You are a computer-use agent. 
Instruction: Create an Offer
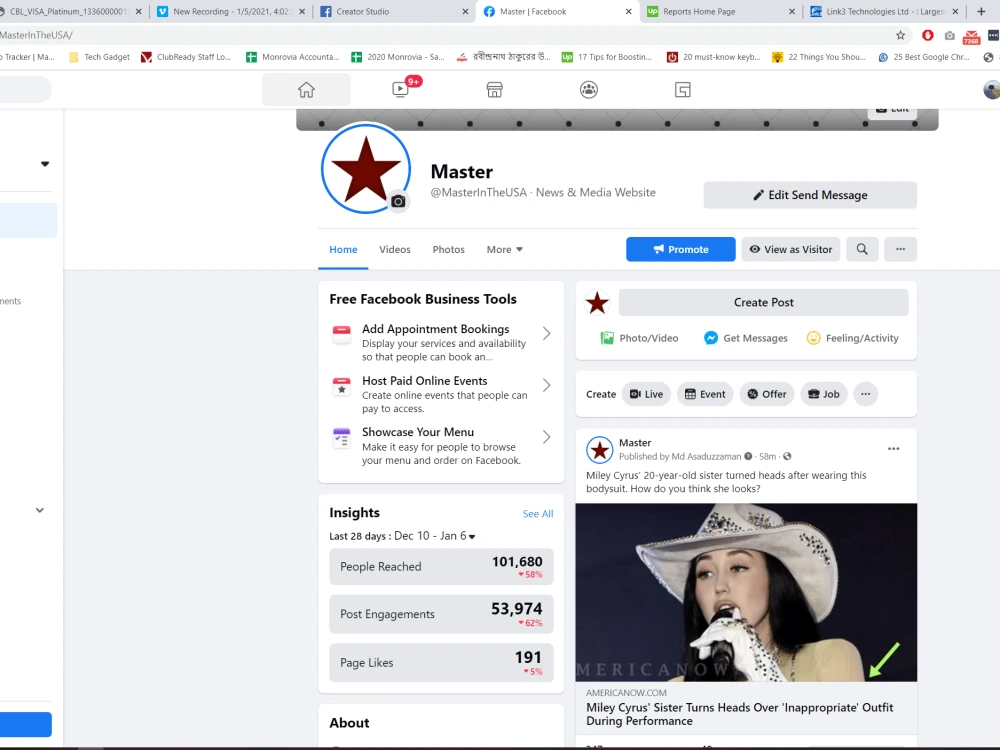[767, 394]
